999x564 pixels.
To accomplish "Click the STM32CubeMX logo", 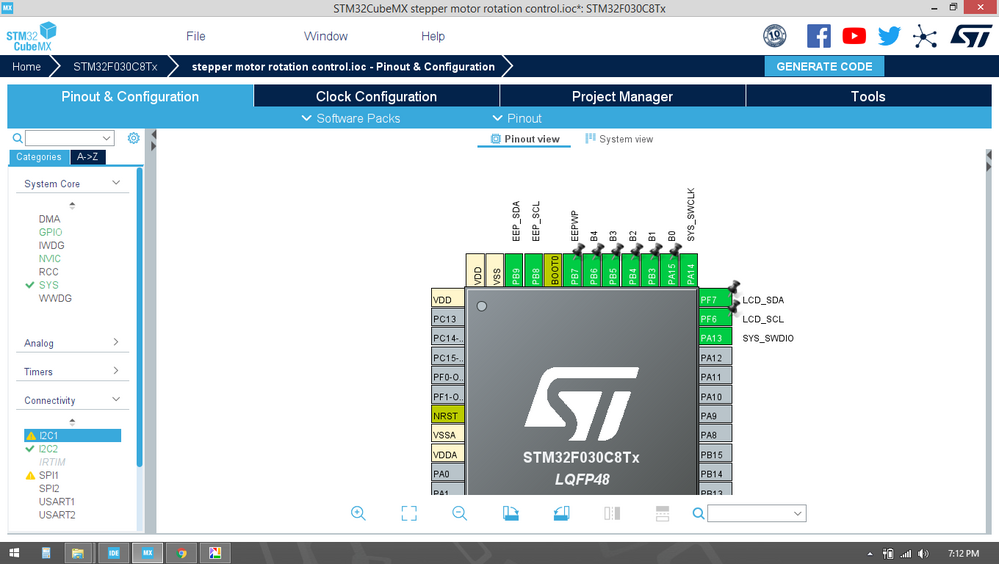I will (32, 36).
